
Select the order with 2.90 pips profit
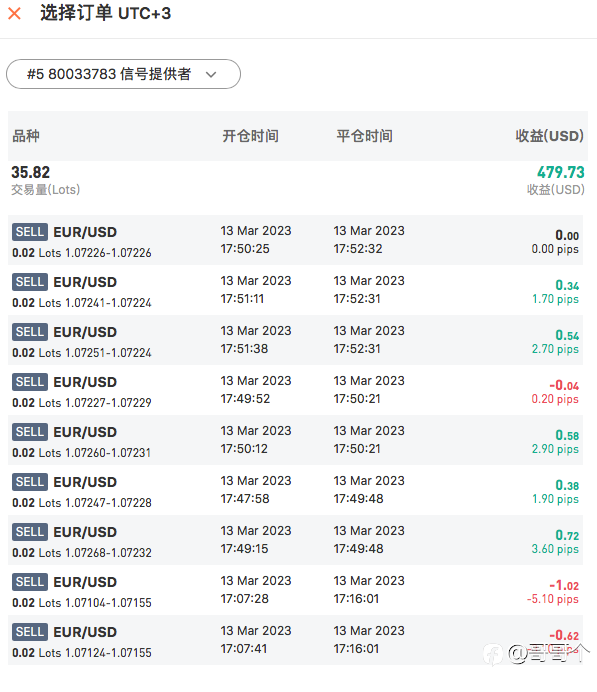[295, 440]
